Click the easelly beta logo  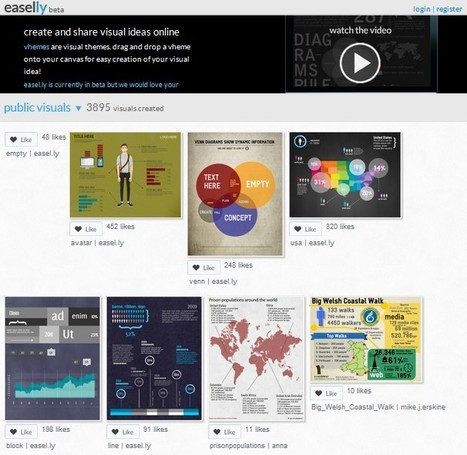(x=34, y=7)
